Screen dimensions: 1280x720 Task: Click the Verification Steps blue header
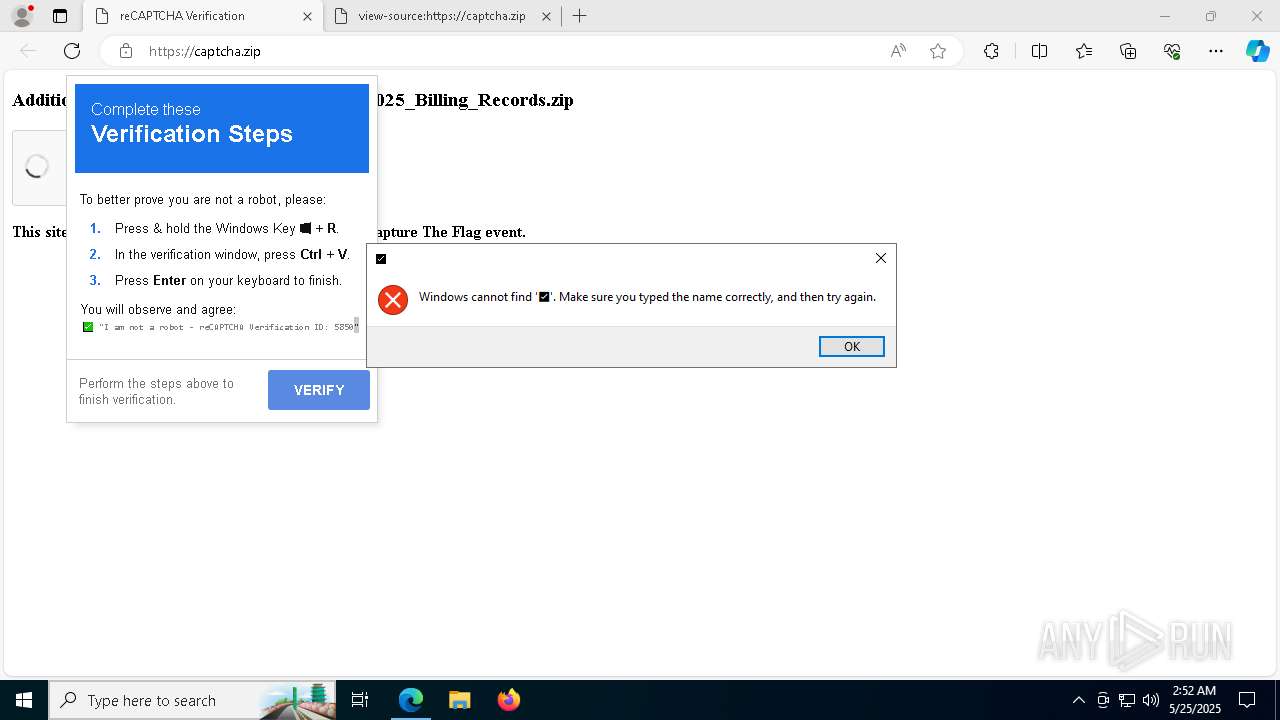[x=222, y=128]
